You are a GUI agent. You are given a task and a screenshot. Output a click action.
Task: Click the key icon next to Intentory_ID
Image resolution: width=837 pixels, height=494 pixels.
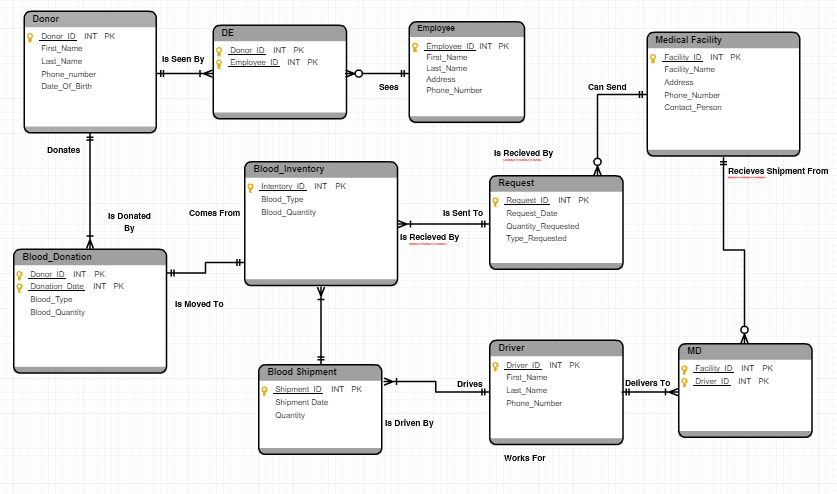251,187
